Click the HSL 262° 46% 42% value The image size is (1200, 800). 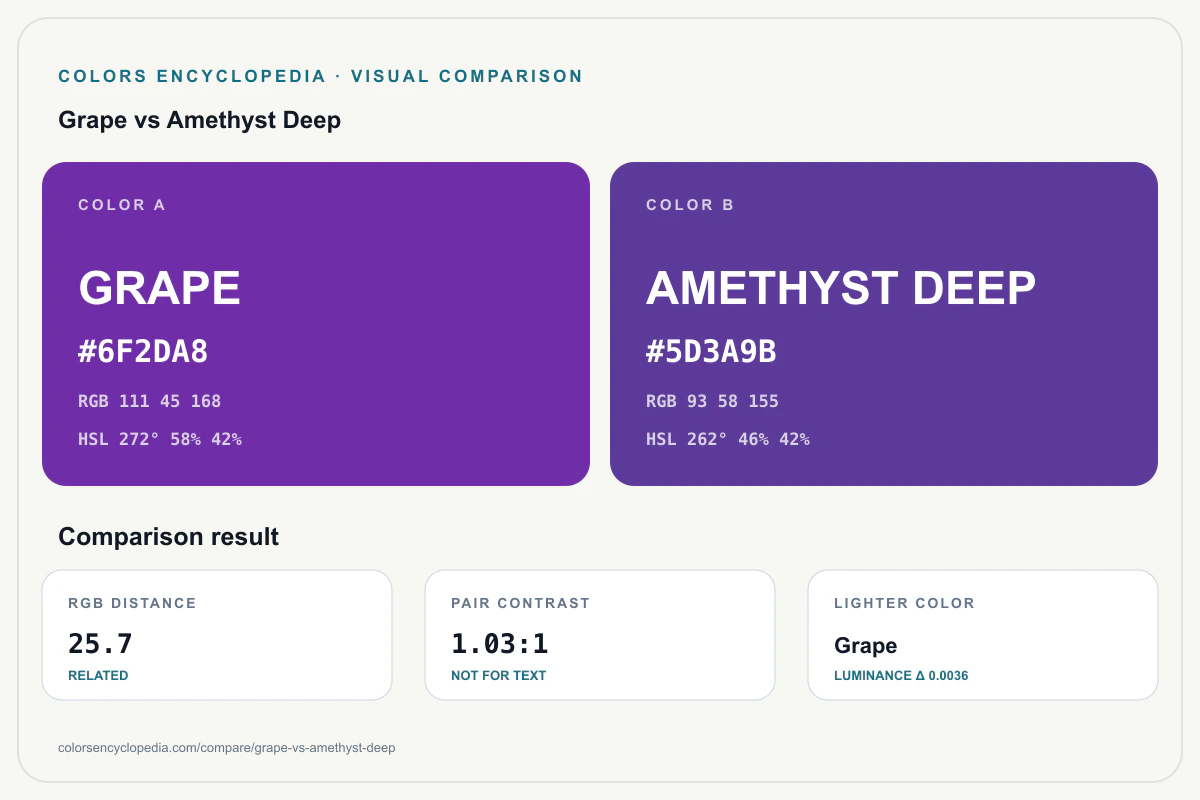pyautogui.click(x=728, y=439)
